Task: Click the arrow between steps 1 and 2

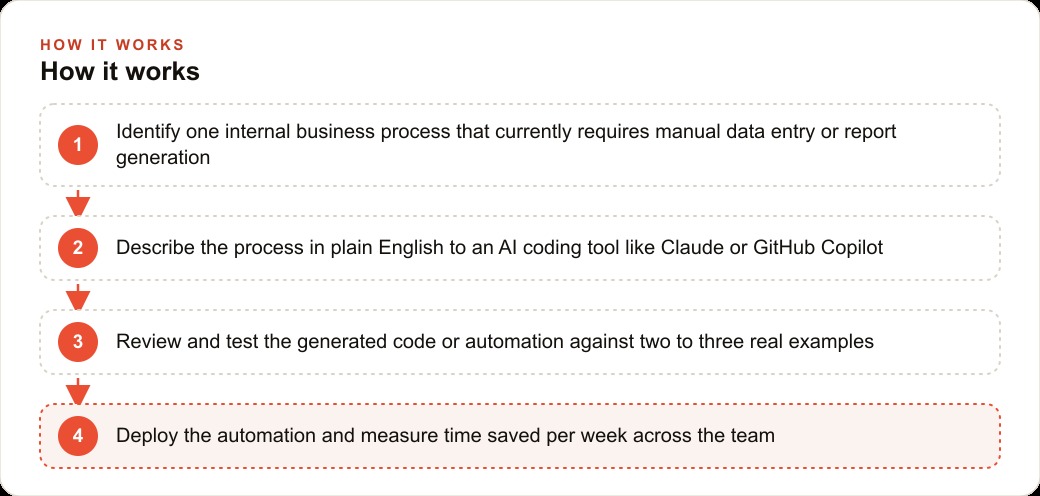Action: (x=78, y=203)
